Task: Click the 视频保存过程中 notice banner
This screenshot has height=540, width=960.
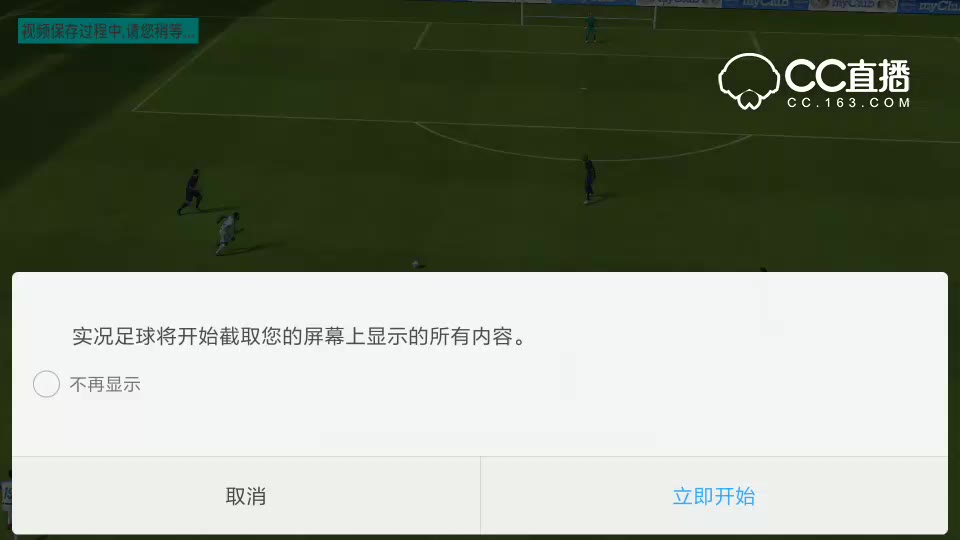Action: point(108,31)
